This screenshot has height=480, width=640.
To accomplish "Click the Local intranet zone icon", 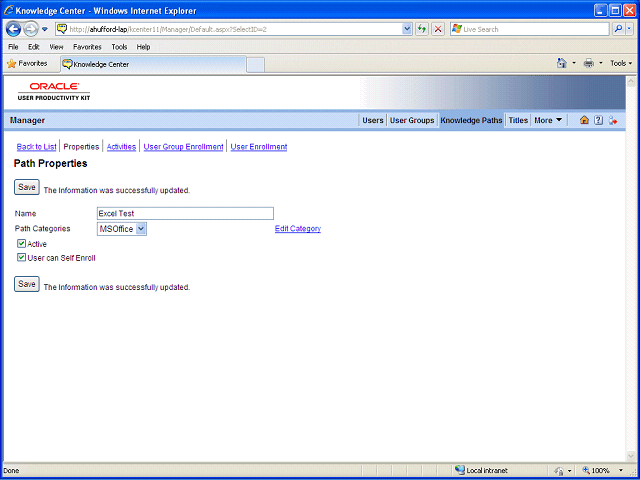I will pos(460,470).
